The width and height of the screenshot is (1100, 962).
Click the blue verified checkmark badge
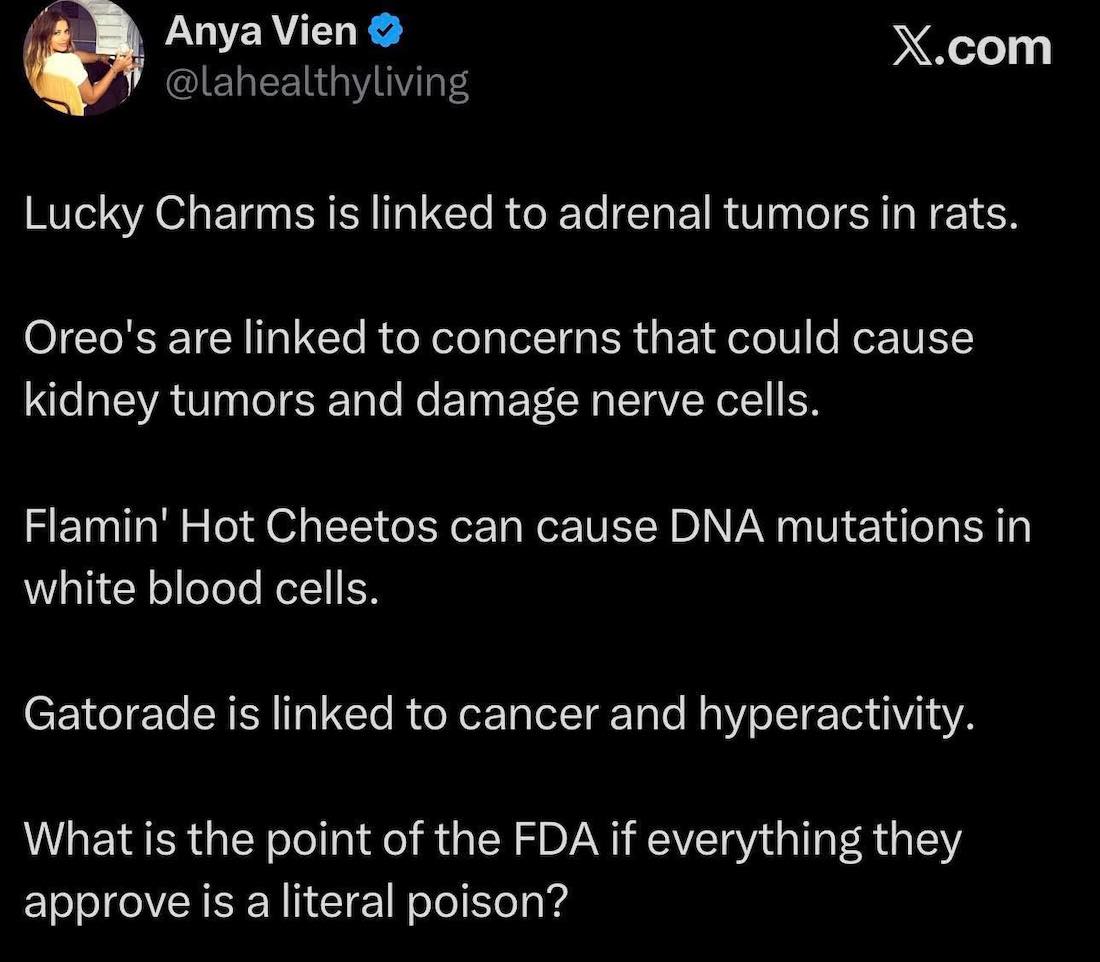[x=386, y=34]
